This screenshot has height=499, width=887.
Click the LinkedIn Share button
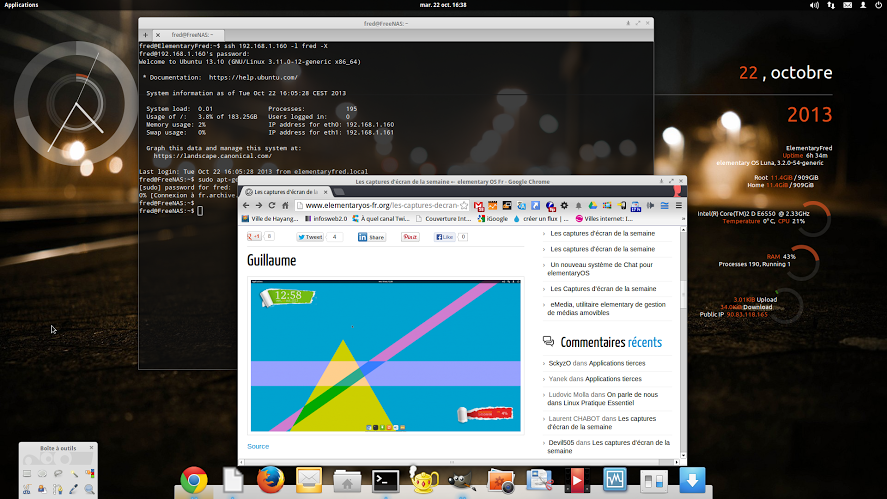tap(371, 237)
